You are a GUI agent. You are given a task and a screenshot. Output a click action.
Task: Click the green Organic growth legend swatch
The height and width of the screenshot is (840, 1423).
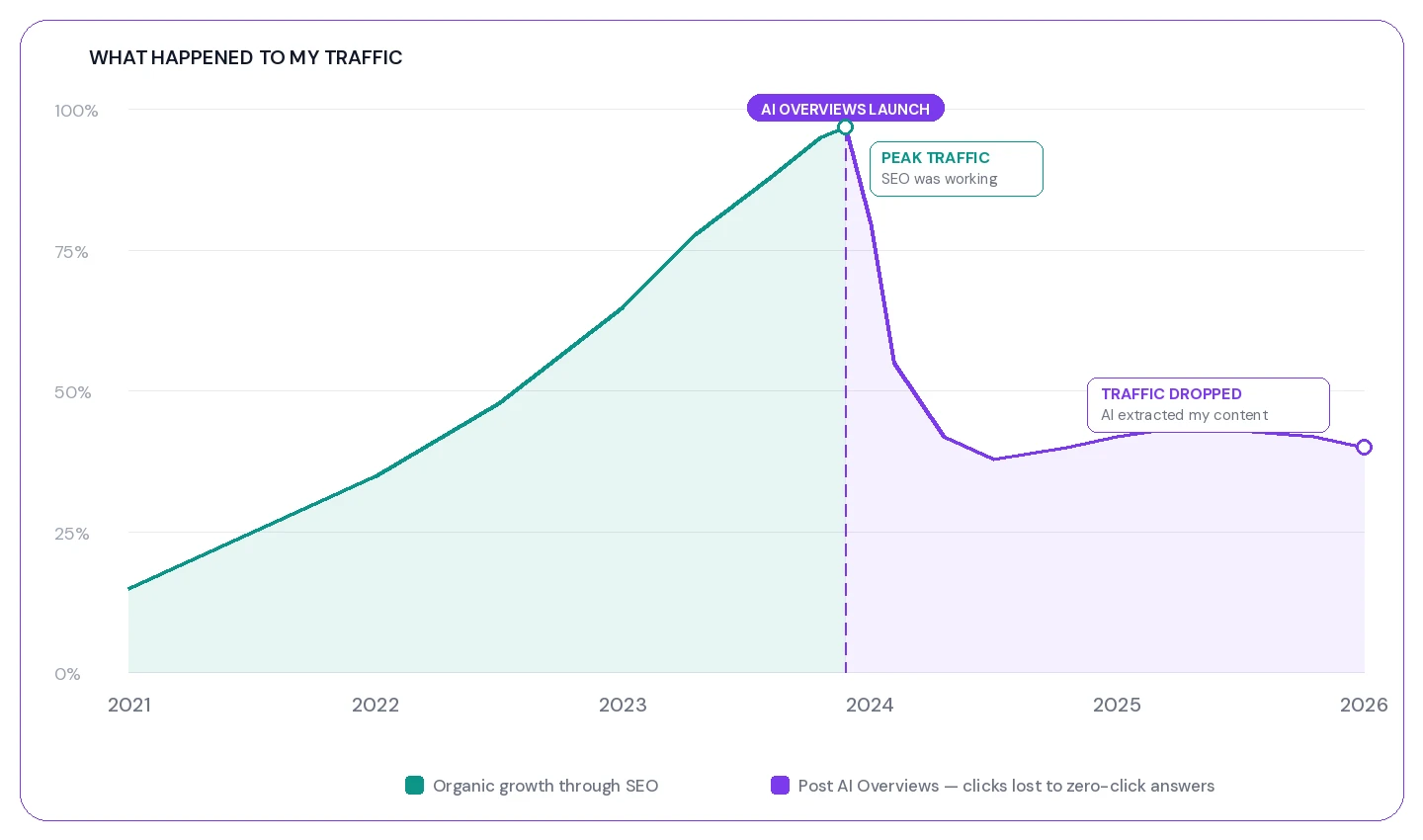415,786
